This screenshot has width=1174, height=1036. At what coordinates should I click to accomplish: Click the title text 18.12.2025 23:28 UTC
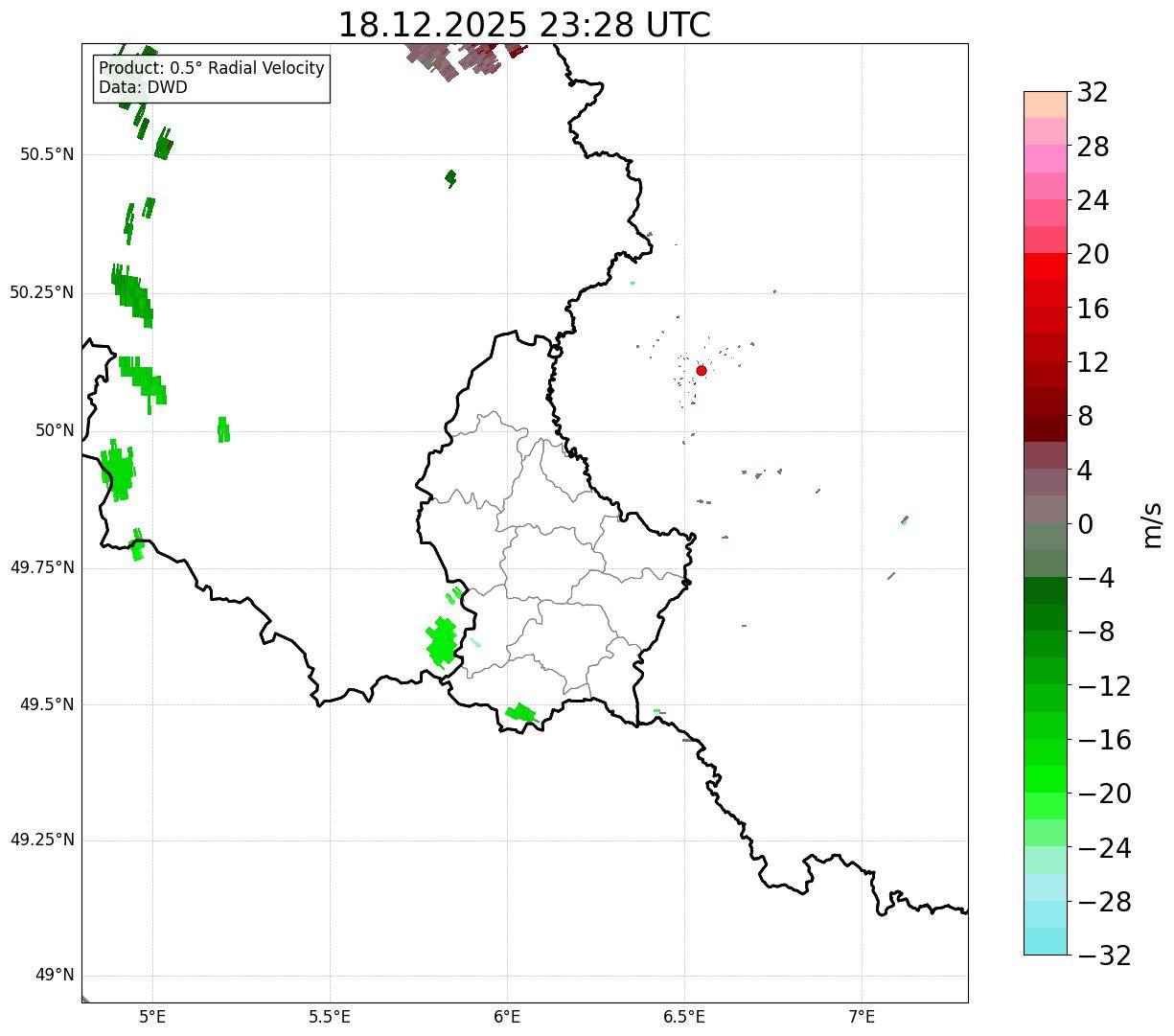pos(524,25)
